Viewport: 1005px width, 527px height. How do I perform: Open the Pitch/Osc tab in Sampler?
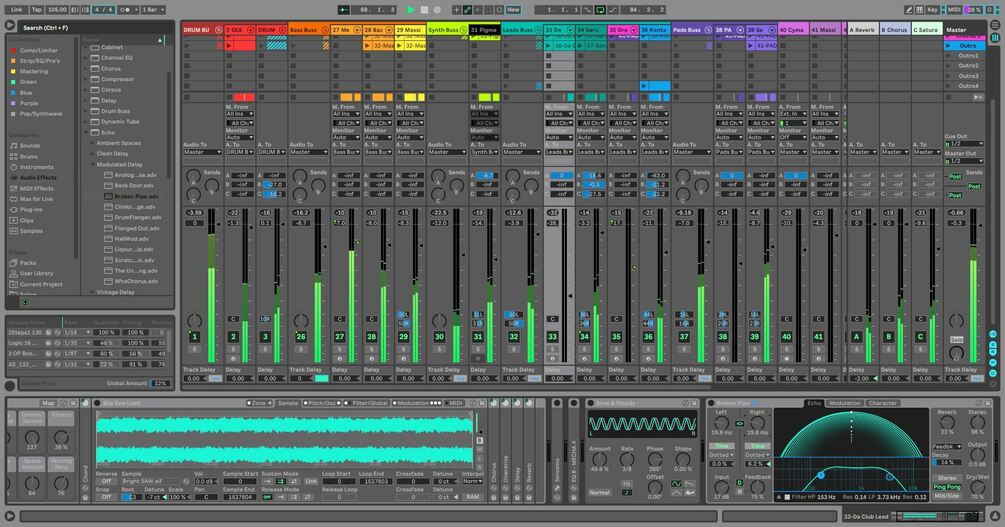click(x=320, y=403)
